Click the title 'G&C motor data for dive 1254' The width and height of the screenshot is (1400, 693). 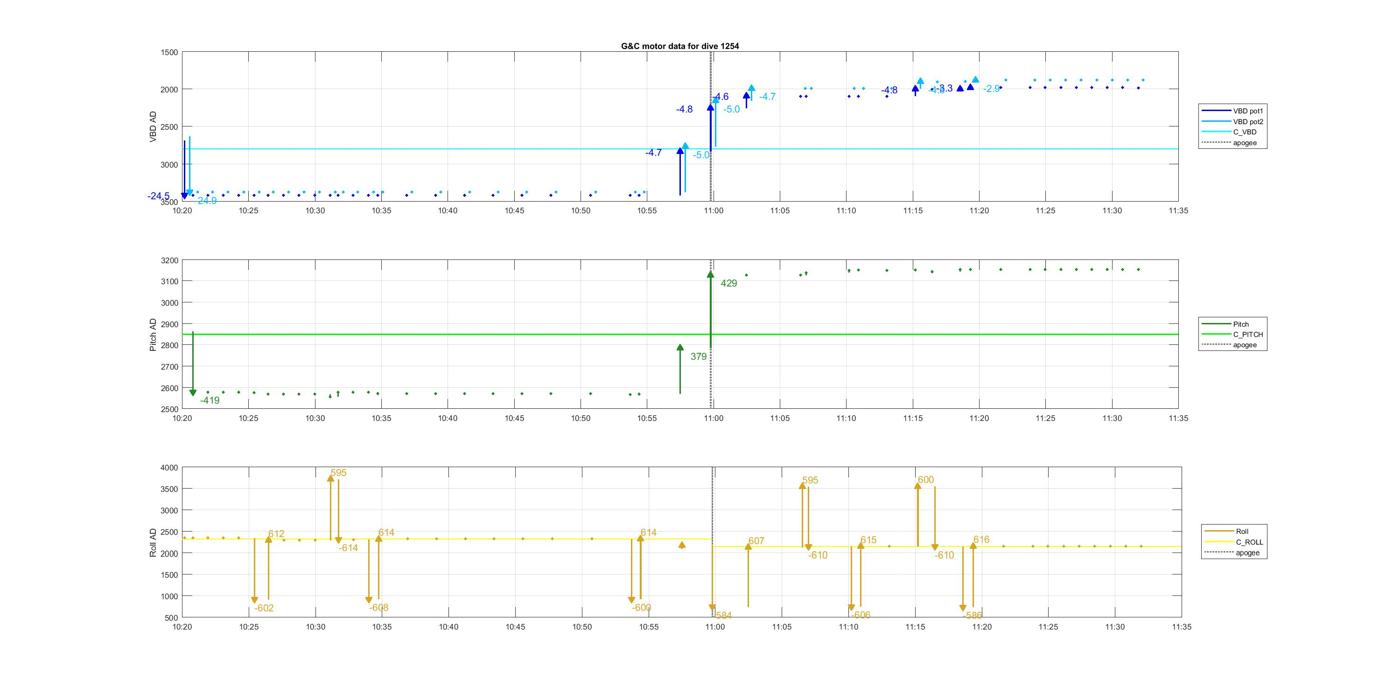[680, 46]
